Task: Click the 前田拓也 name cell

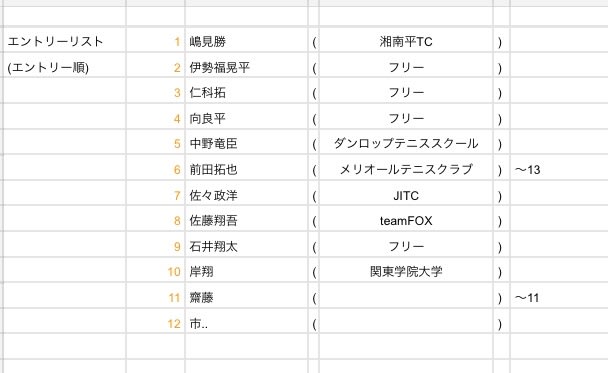Action: [x=247, y=169]
